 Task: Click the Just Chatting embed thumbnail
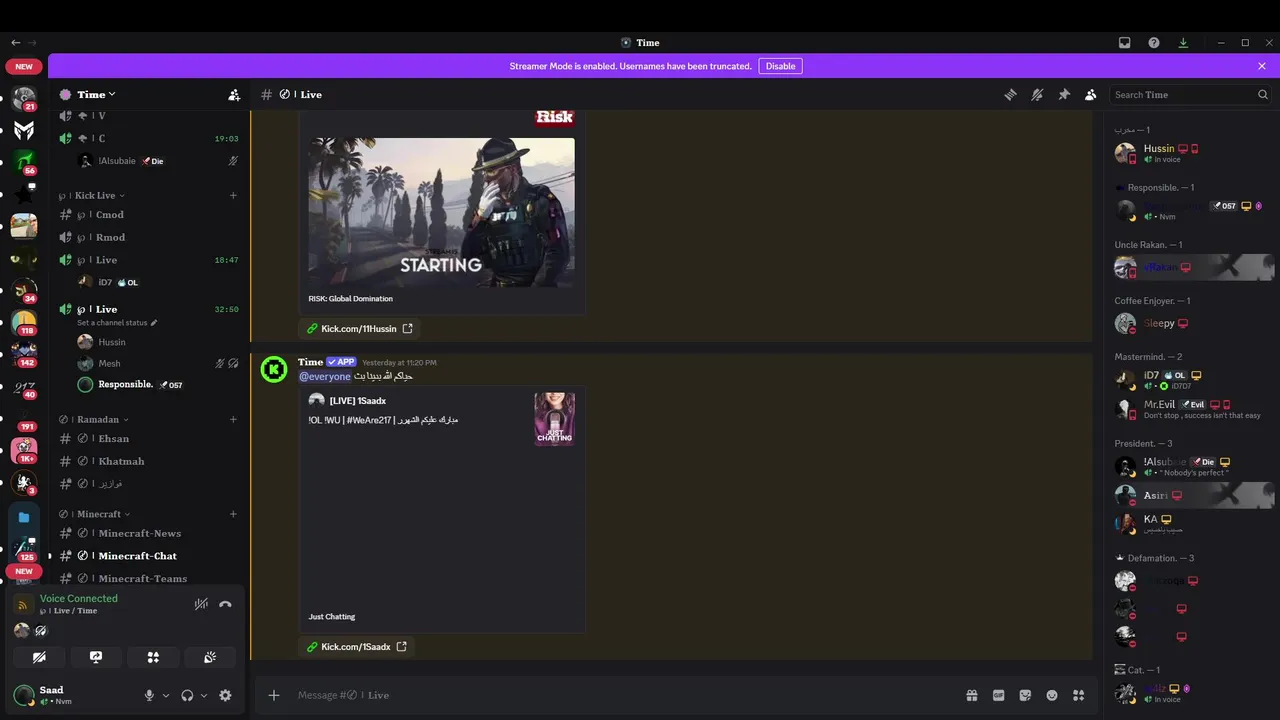tap(554, 419)
